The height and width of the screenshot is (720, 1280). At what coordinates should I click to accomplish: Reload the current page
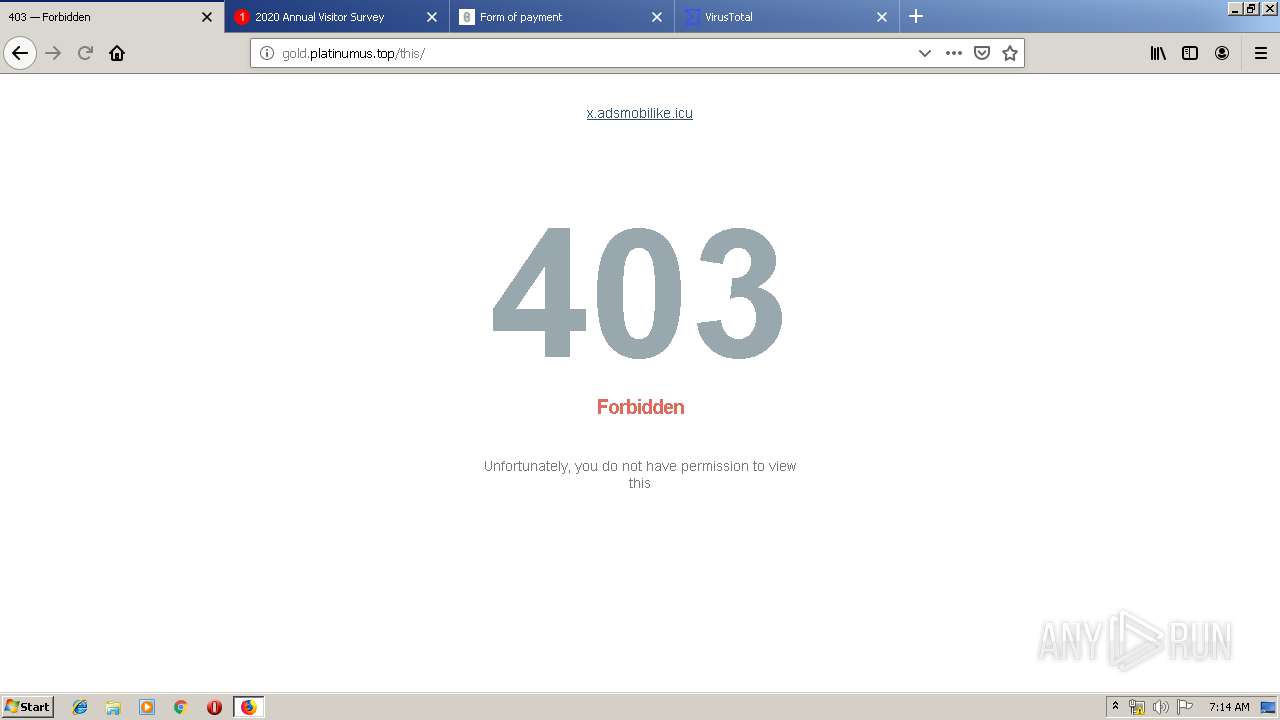click(x=85, y=53)
